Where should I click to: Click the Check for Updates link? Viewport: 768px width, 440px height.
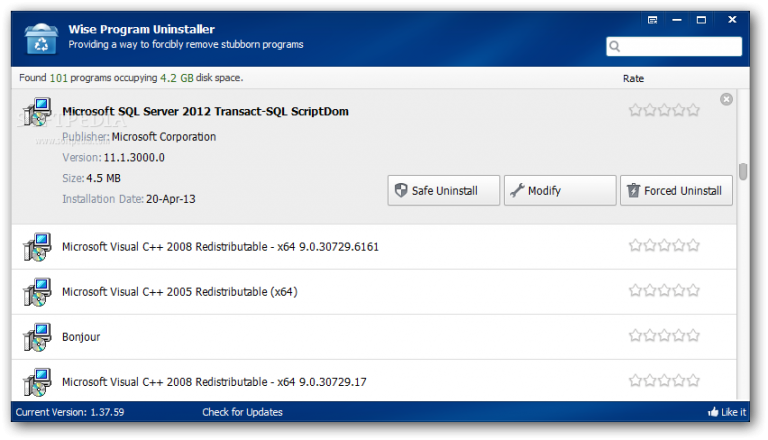coord(242,412)
